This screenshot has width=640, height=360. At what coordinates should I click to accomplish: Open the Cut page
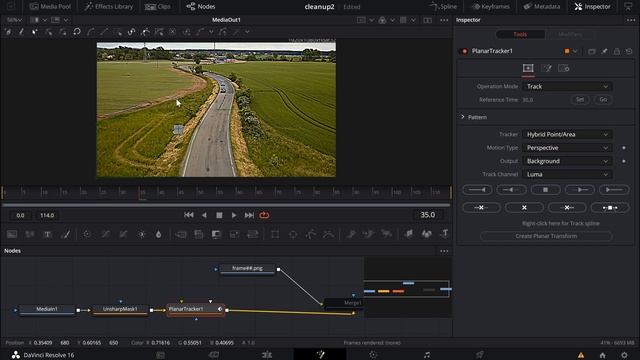tap(213, 355)
